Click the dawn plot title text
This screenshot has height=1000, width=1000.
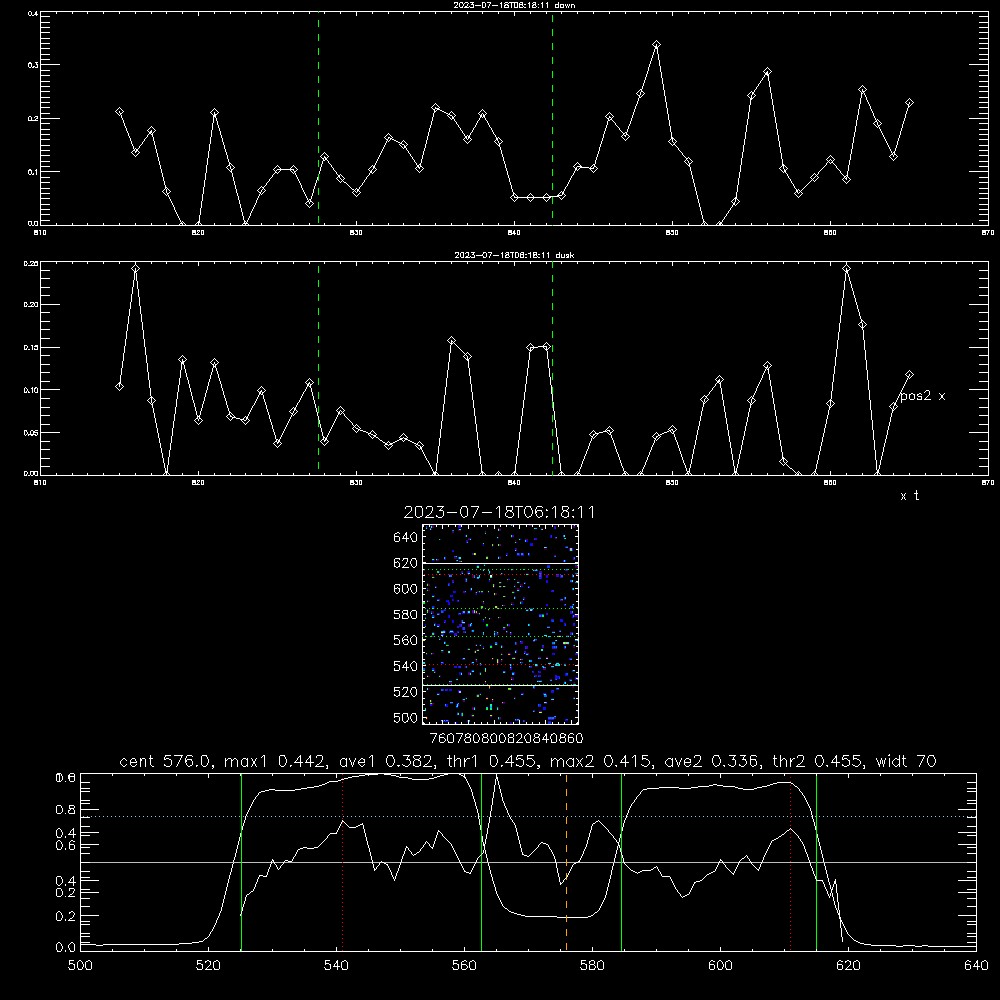[x=514, y=5]
